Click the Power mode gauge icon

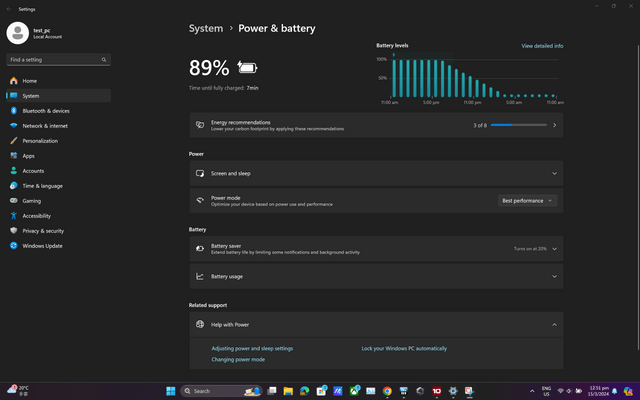click(200, 200)
